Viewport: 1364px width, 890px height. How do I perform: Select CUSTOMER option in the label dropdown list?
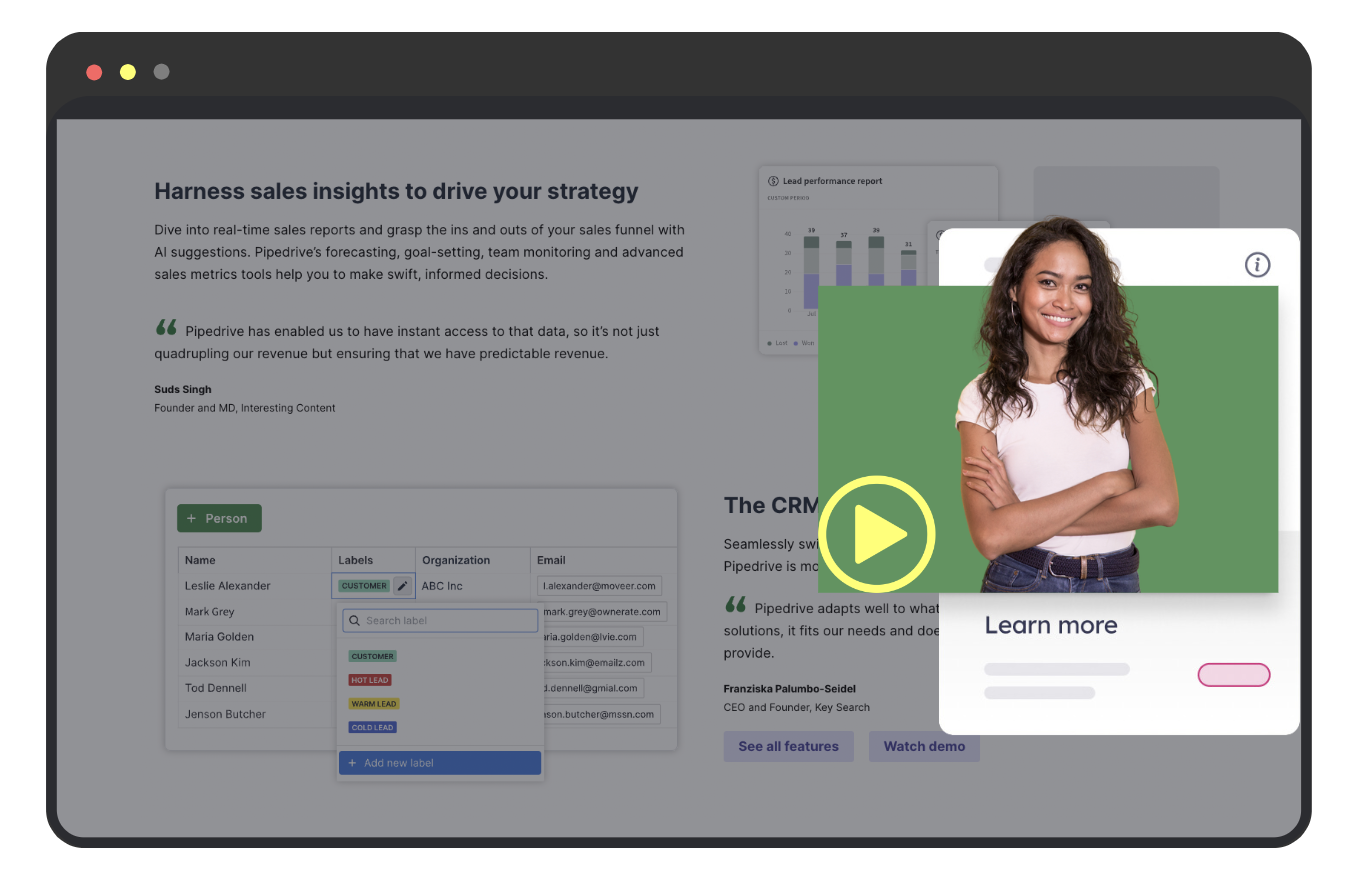[x=372, y=656]
